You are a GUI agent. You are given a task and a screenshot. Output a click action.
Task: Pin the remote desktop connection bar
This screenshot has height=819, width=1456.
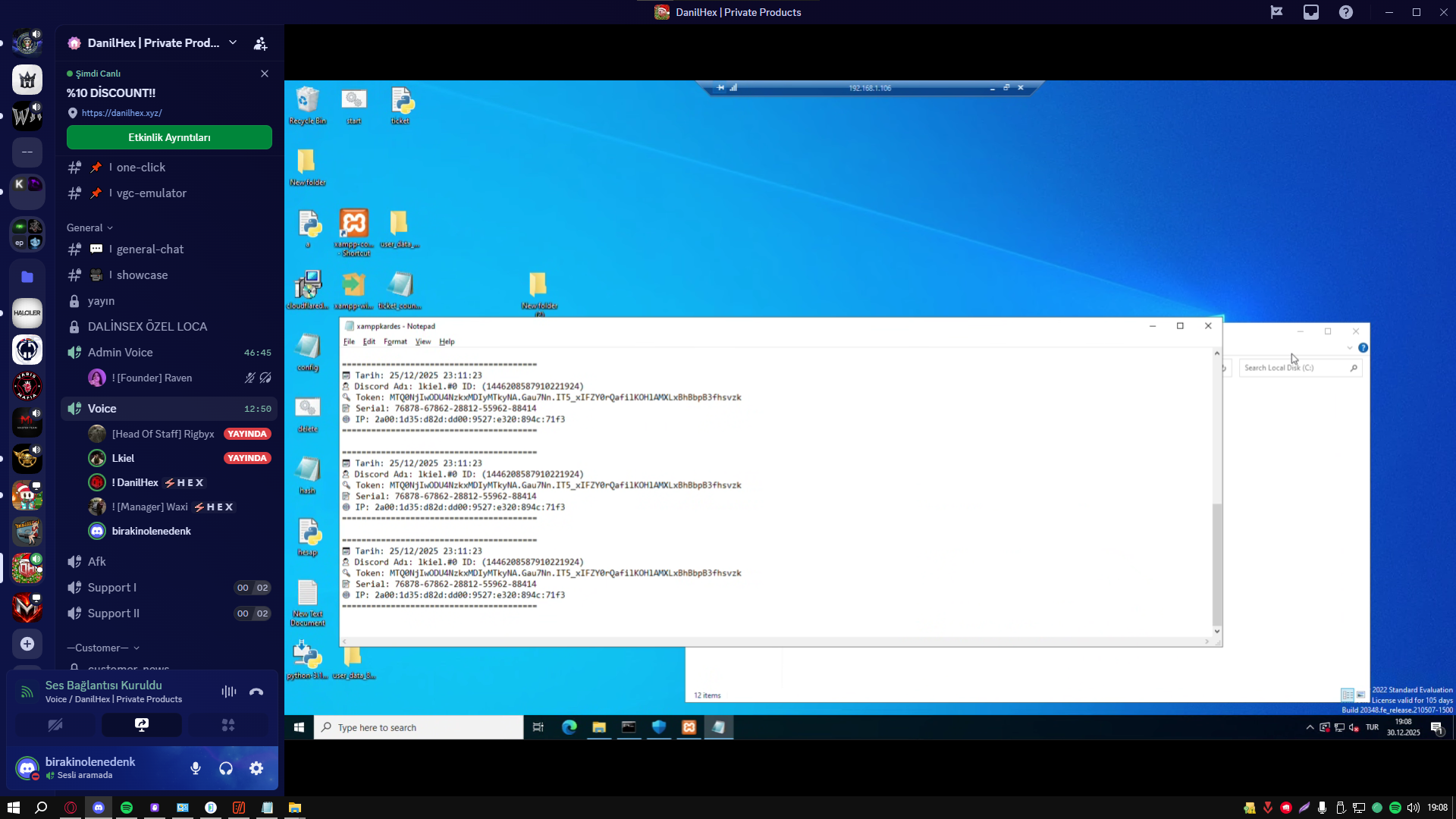click(x=720, y=88)
